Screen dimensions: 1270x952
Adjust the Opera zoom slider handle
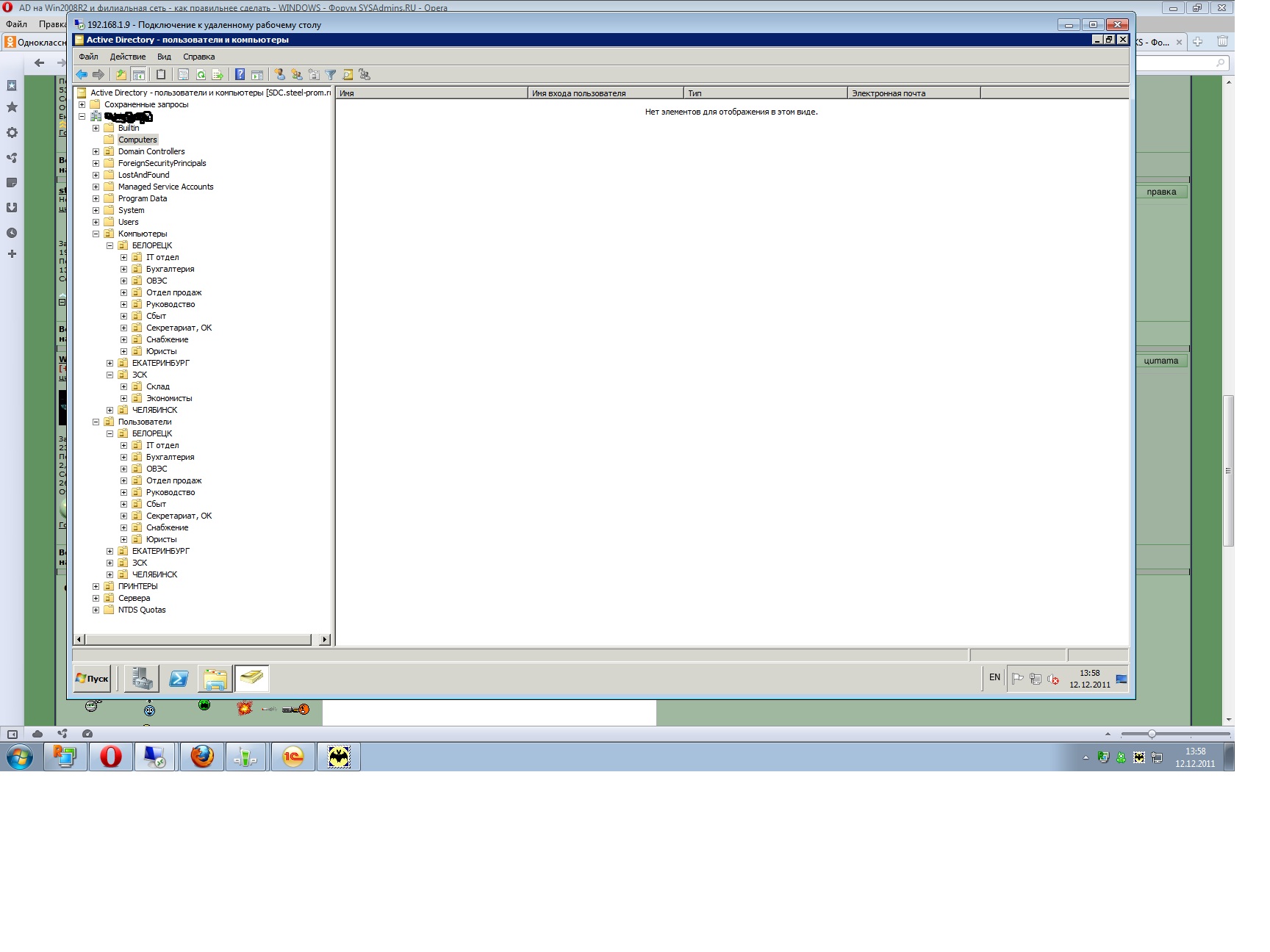click(x=1152, y=734)
